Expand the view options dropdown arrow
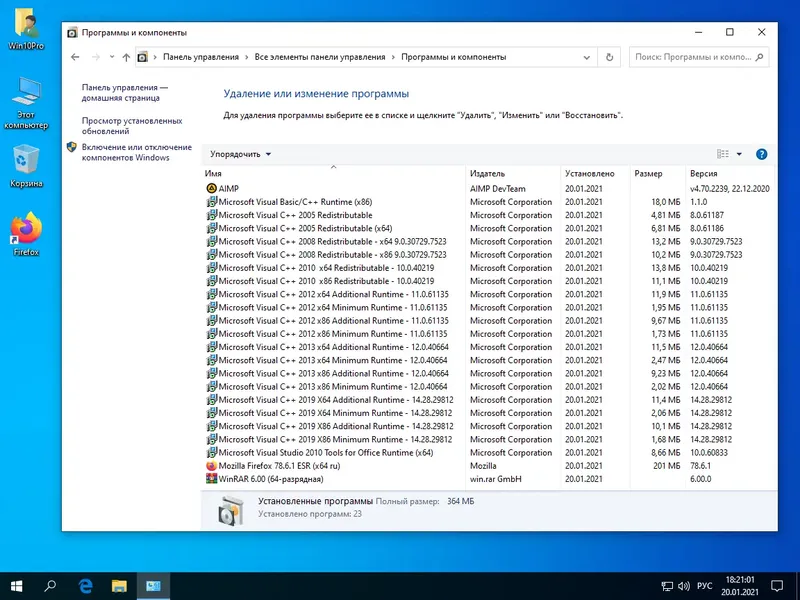800x600 pixels. tap(739, 154)
